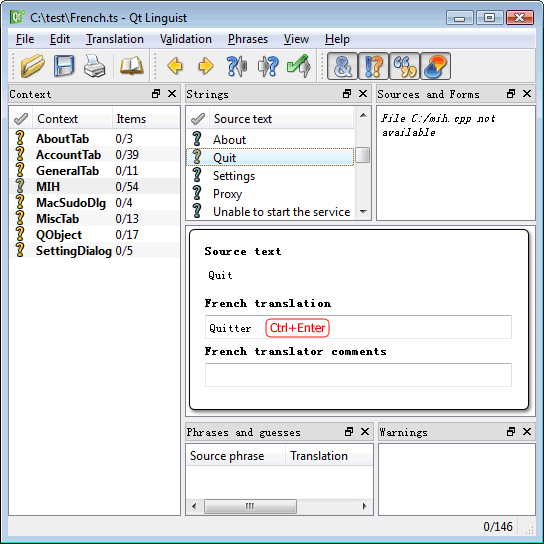
Task: Float the Context panel
Action: 156,94
